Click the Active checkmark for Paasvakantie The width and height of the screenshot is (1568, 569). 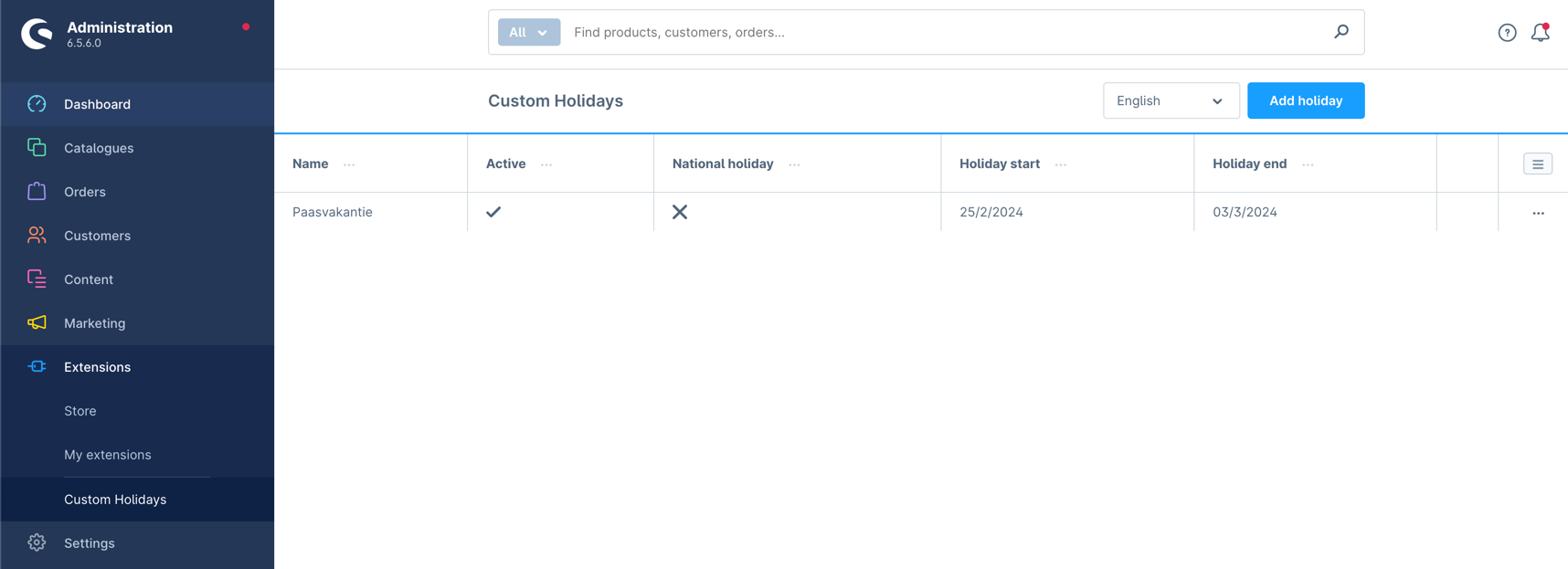(x=493, y=212)
